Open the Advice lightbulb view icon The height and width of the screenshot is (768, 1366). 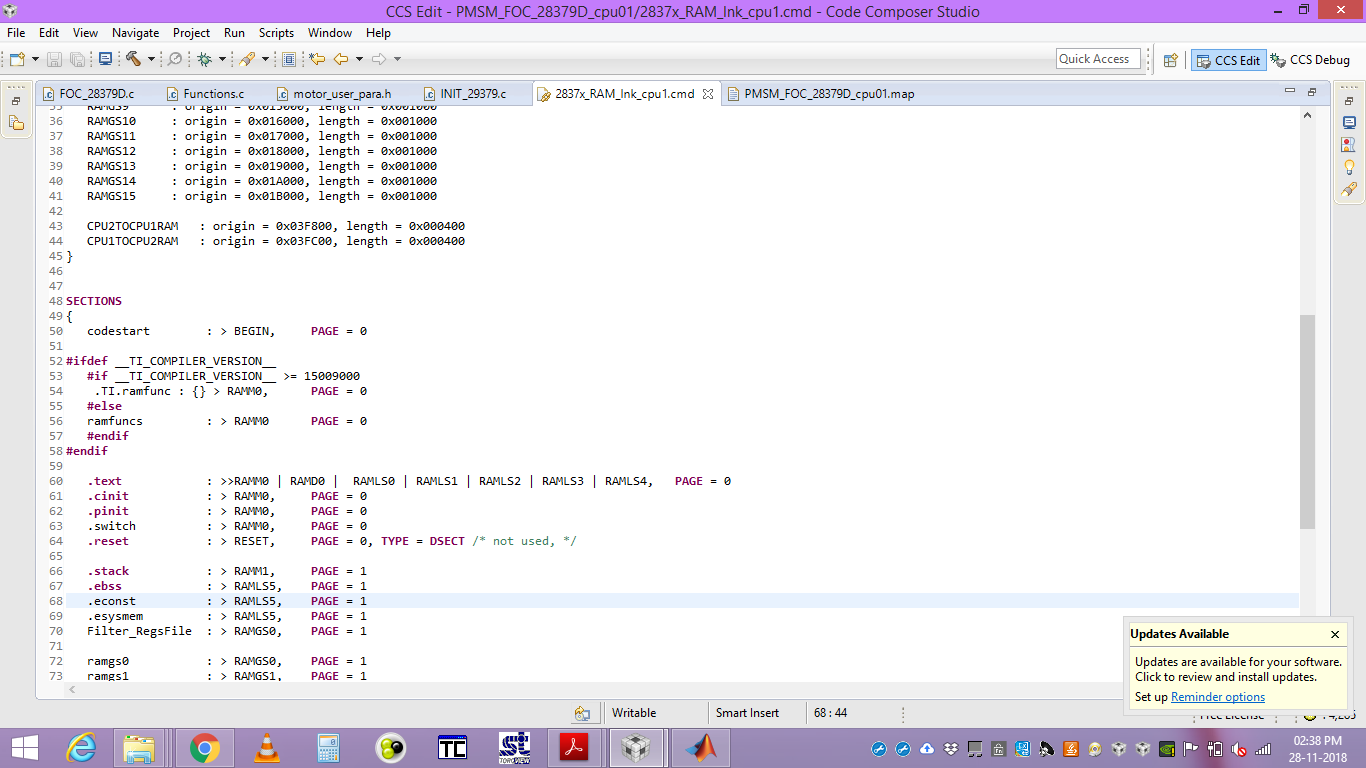tap(1349, 167)
